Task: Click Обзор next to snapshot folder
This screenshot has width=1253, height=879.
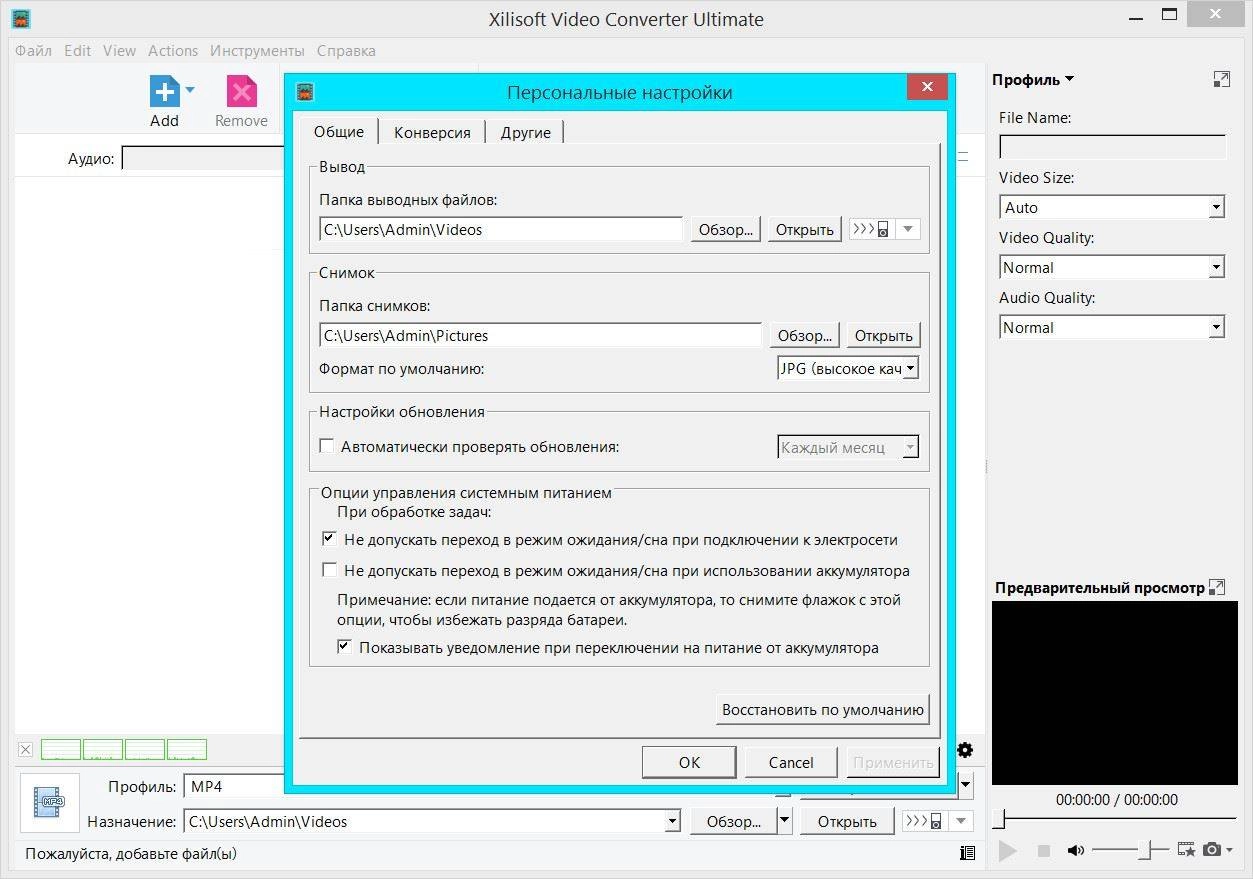Action: 804,335
